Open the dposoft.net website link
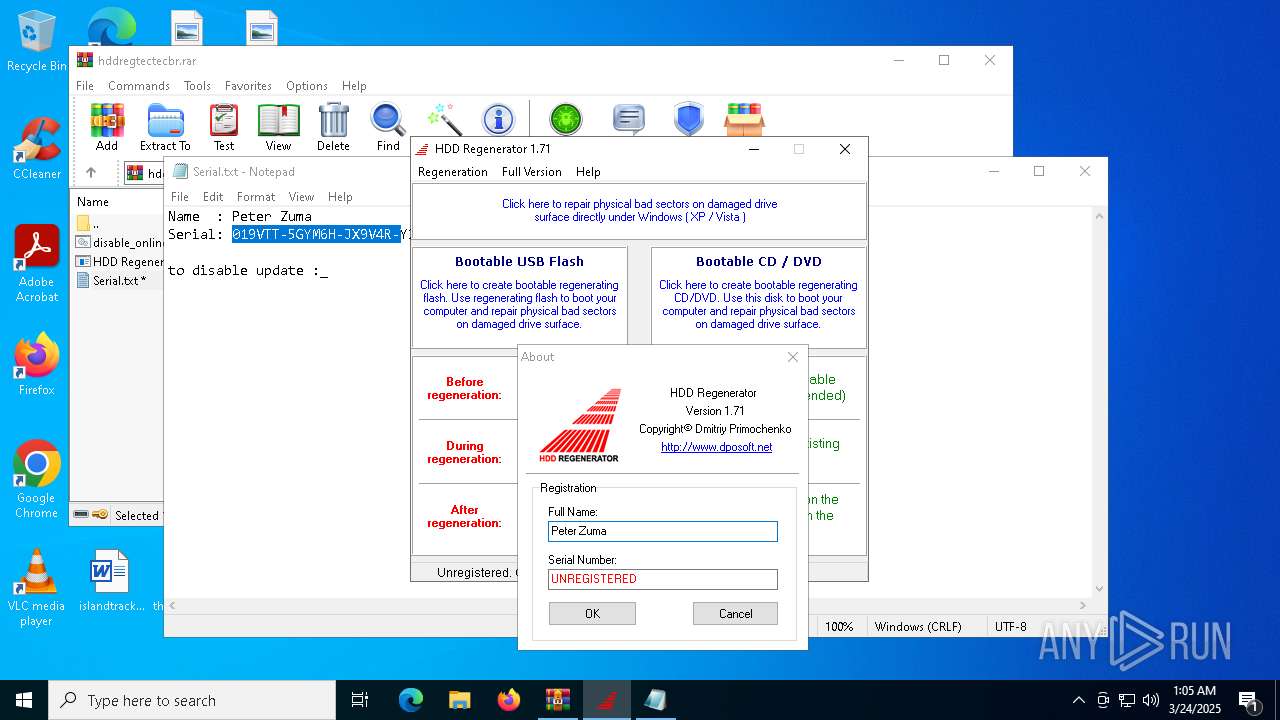This screenshot has width=1280, height=720. click(717, 447)
